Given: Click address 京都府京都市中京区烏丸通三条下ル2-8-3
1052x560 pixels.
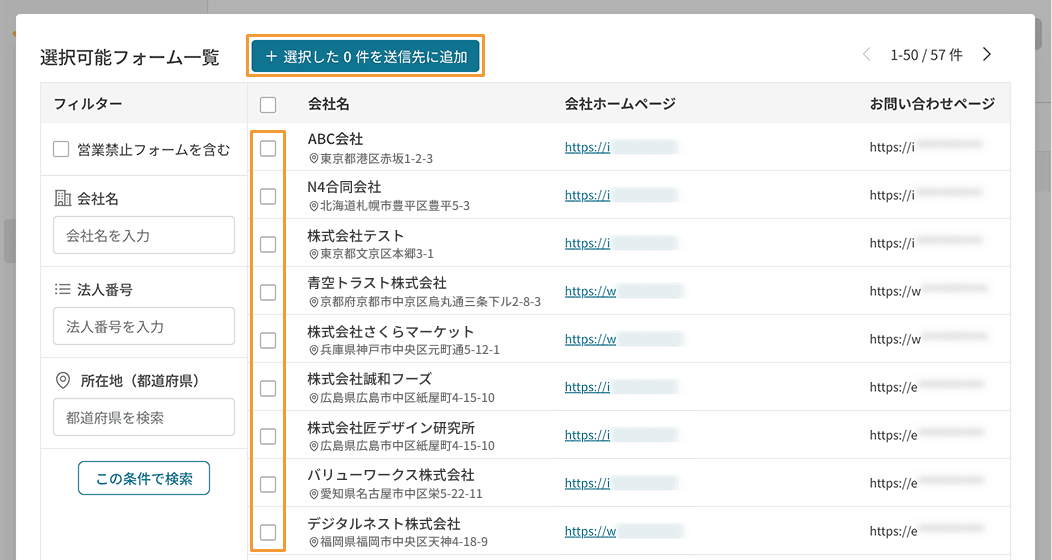Looking at the screenshot, I should [430, 302].
